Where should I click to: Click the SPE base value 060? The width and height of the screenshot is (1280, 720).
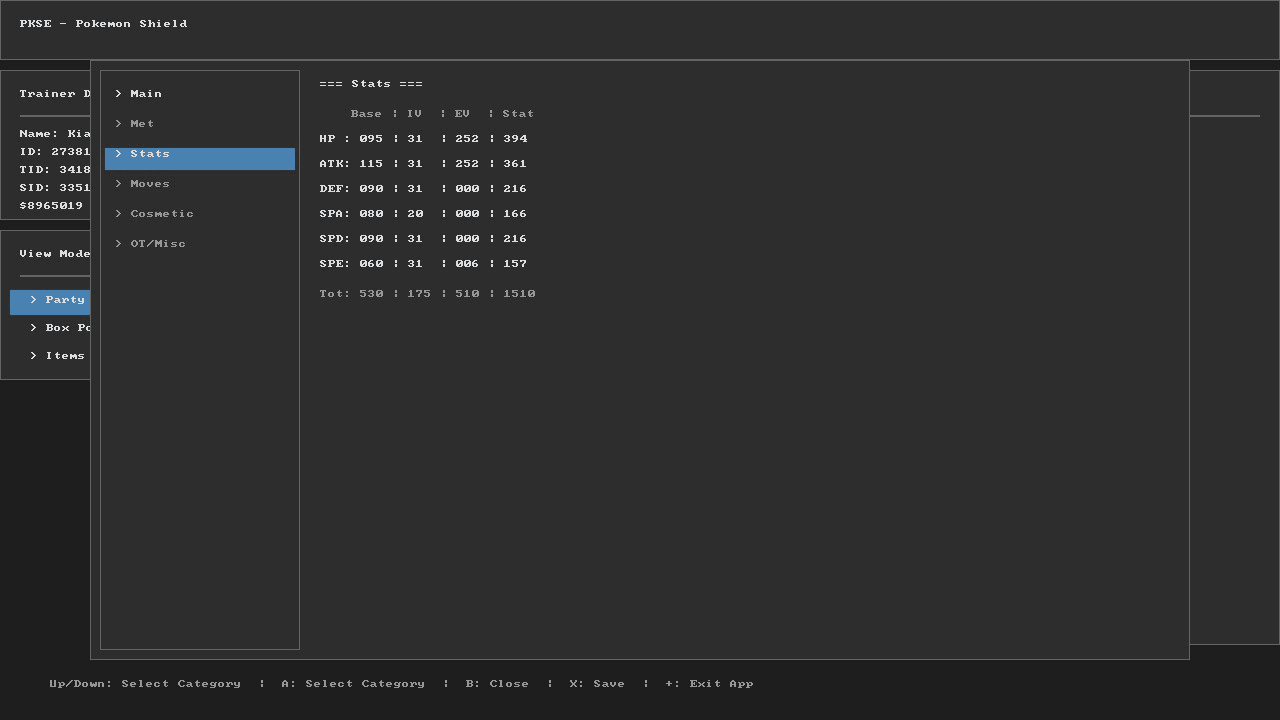371,264
